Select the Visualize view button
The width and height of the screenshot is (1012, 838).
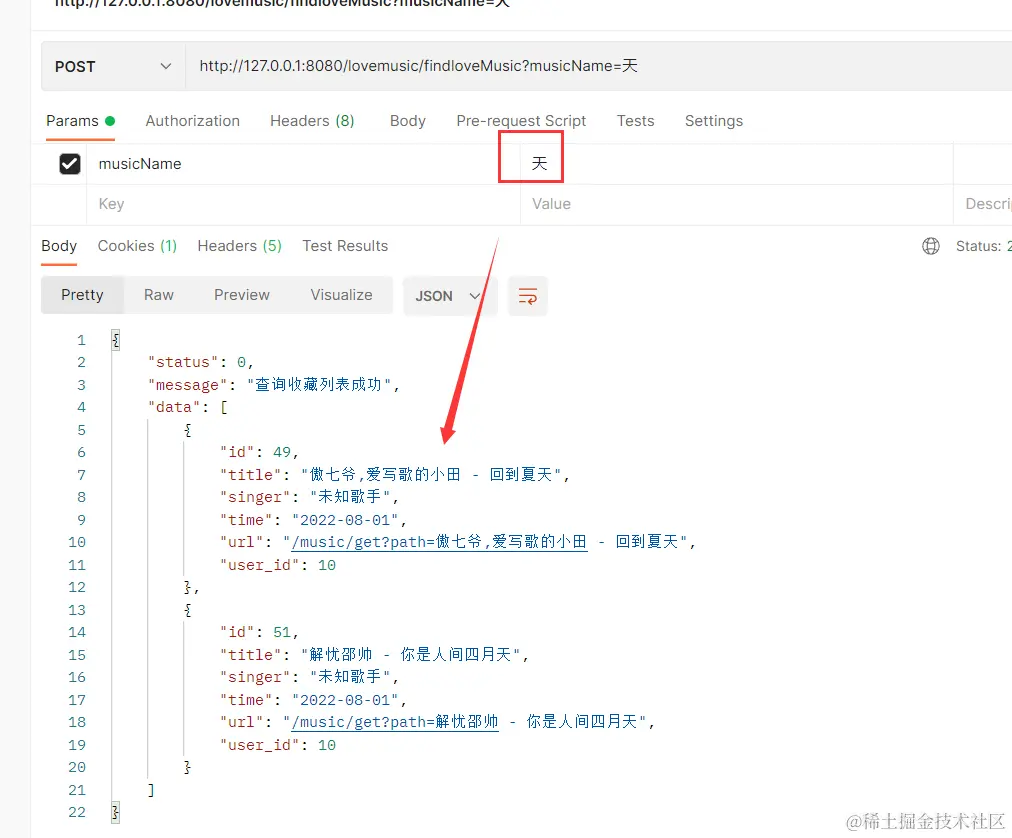point(341,295)
